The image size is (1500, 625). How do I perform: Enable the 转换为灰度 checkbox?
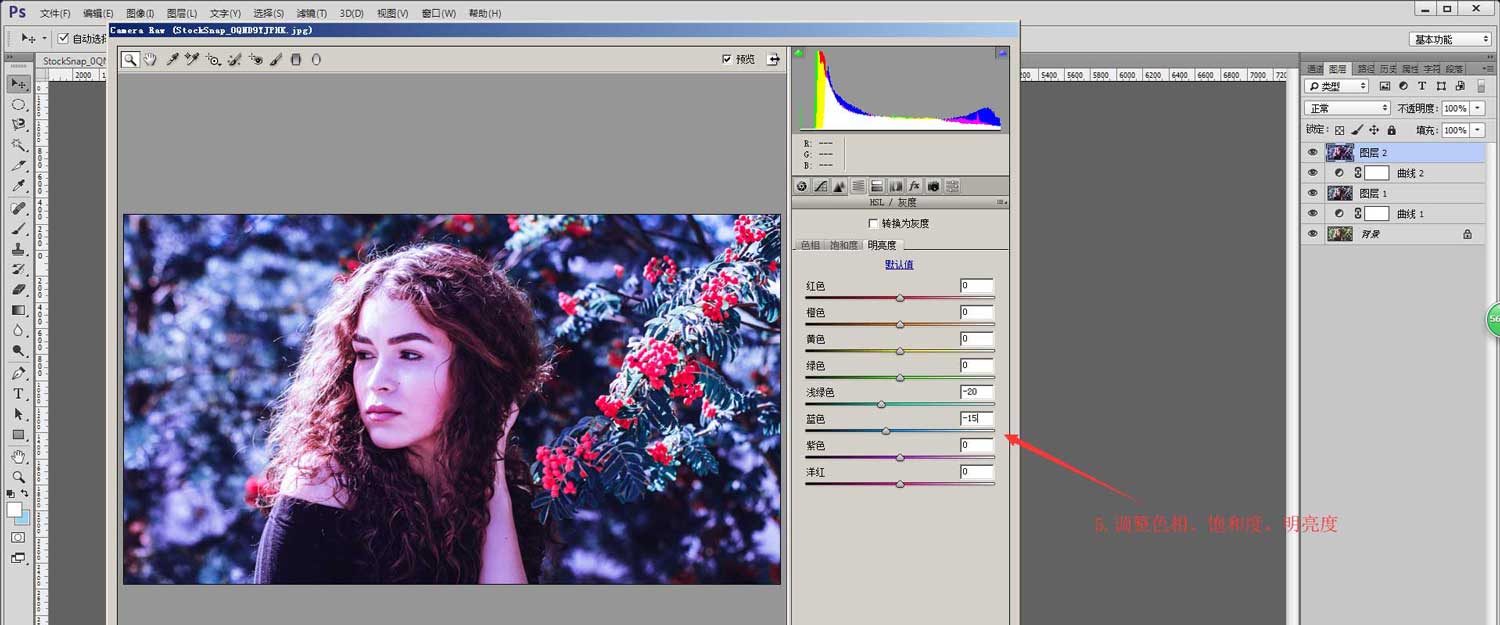point(874,224)
